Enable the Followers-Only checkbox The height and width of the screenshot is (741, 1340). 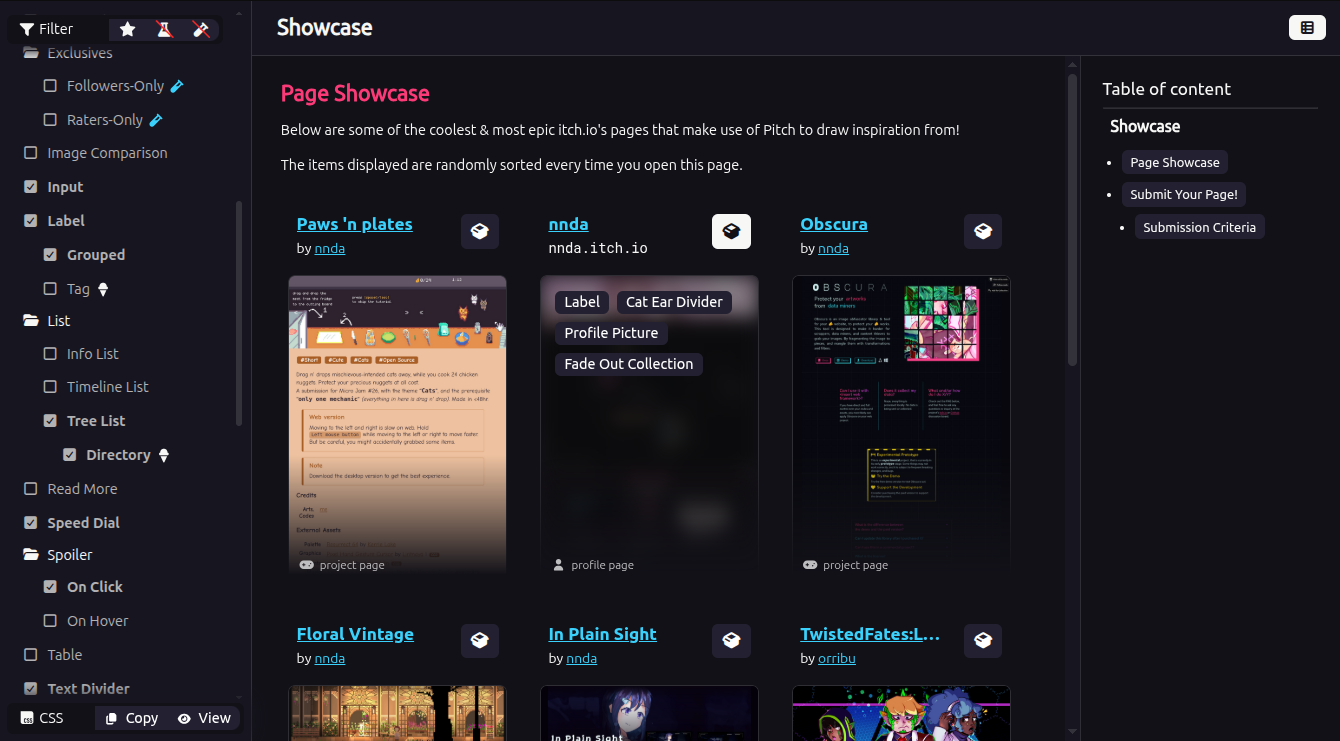point(50,86)
